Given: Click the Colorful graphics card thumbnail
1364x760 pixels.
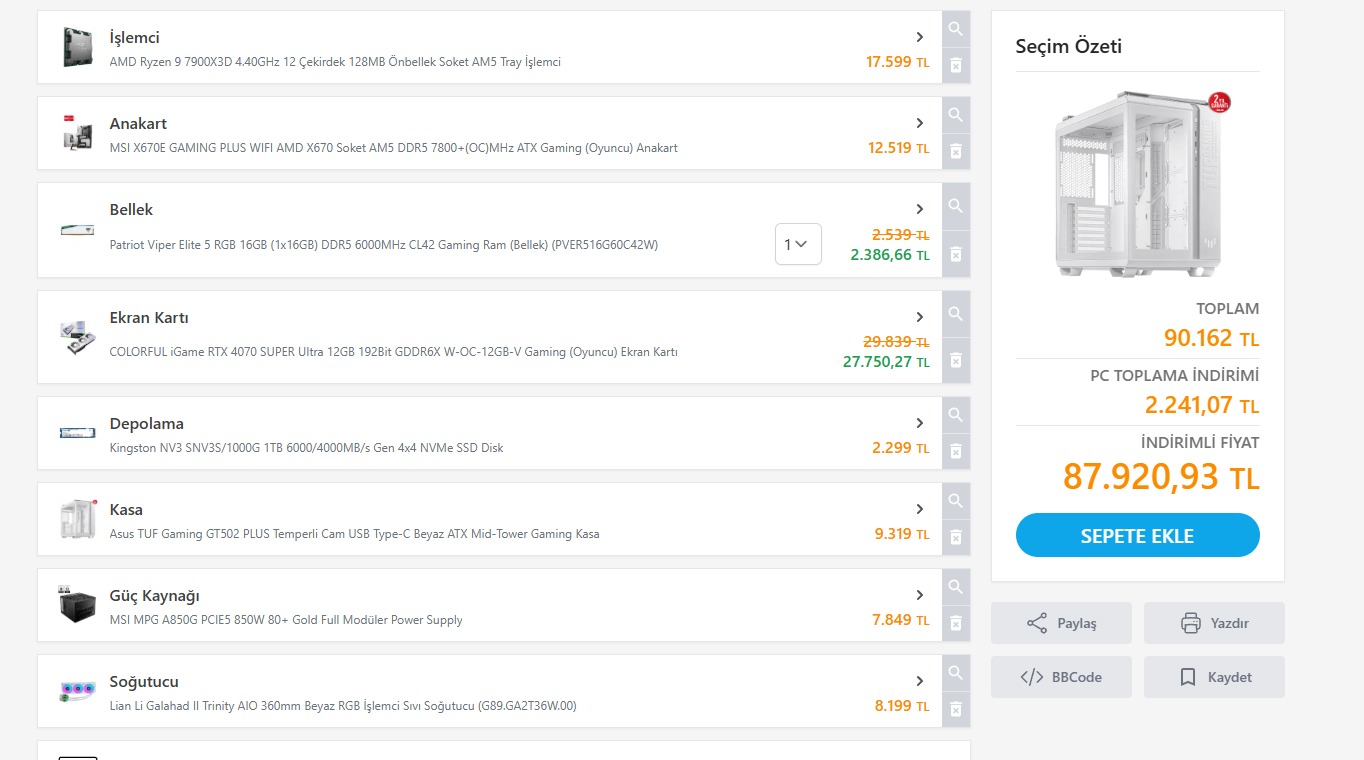Looking at the screenshot, I should (77, 337).
